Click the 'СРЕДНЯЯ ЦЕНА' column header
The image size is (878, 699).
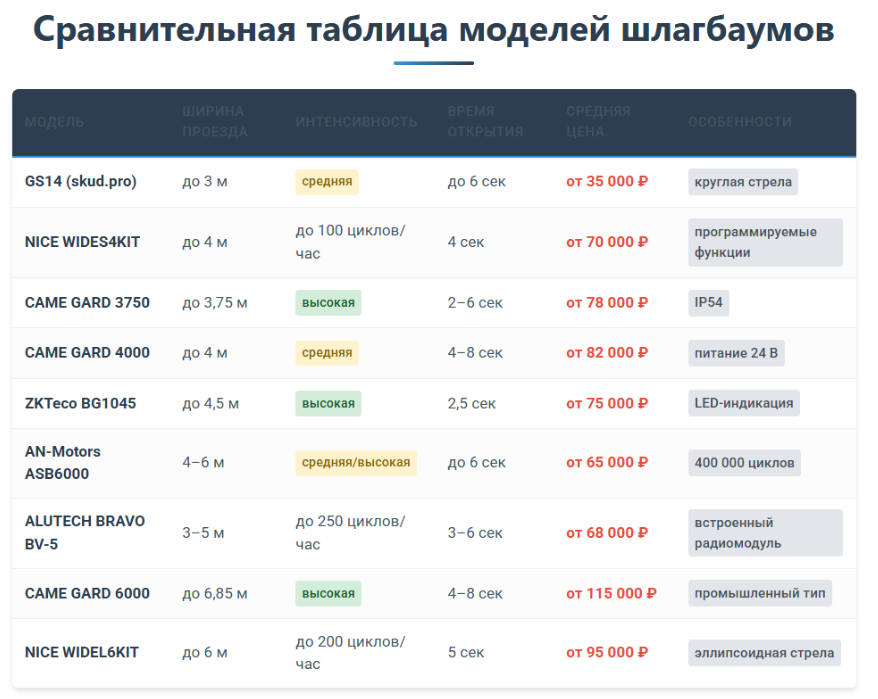[x=598, y=122]
